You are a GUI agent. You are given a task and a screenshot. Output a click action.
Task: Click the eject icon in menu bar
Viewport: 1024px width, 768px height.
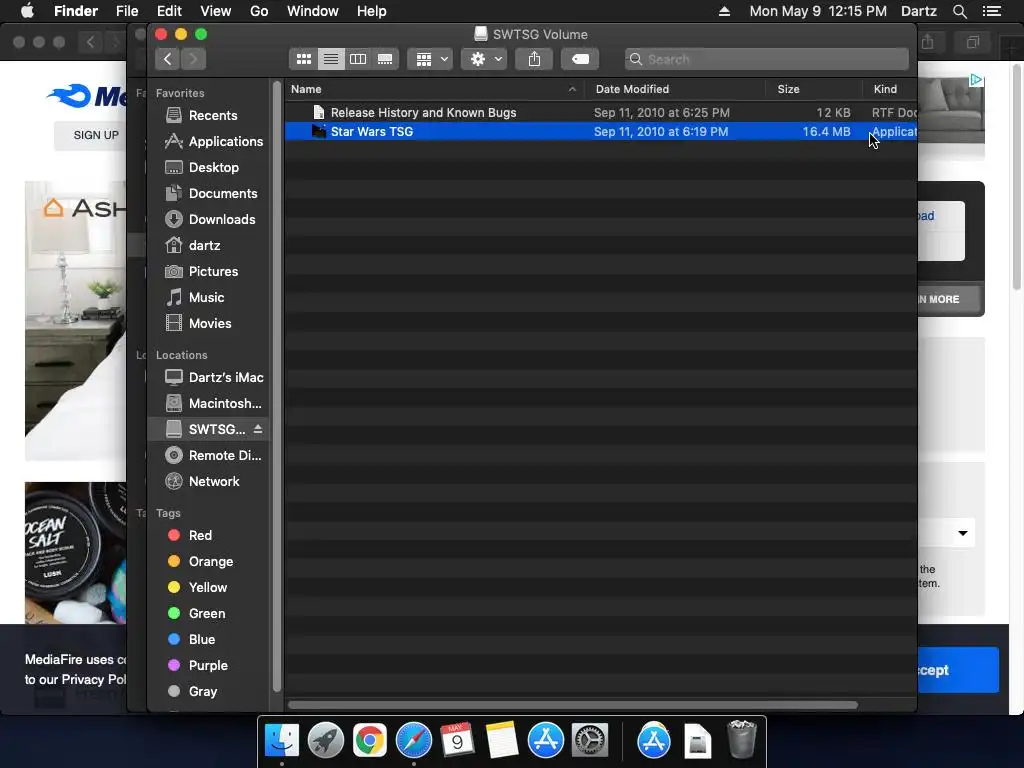tap(724, 11)
